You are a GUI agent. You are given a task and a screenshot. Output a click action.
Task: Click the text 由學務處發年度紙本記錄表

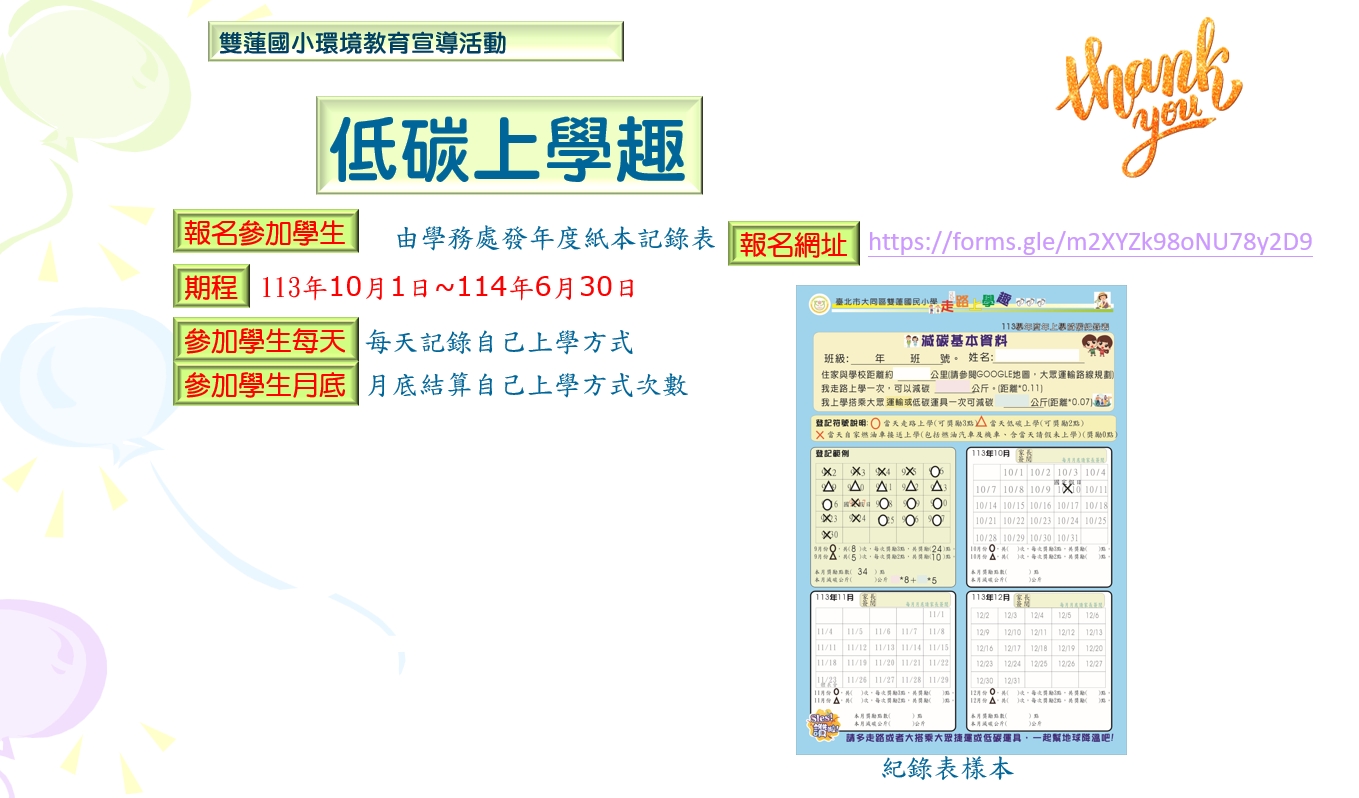[556, 240]
